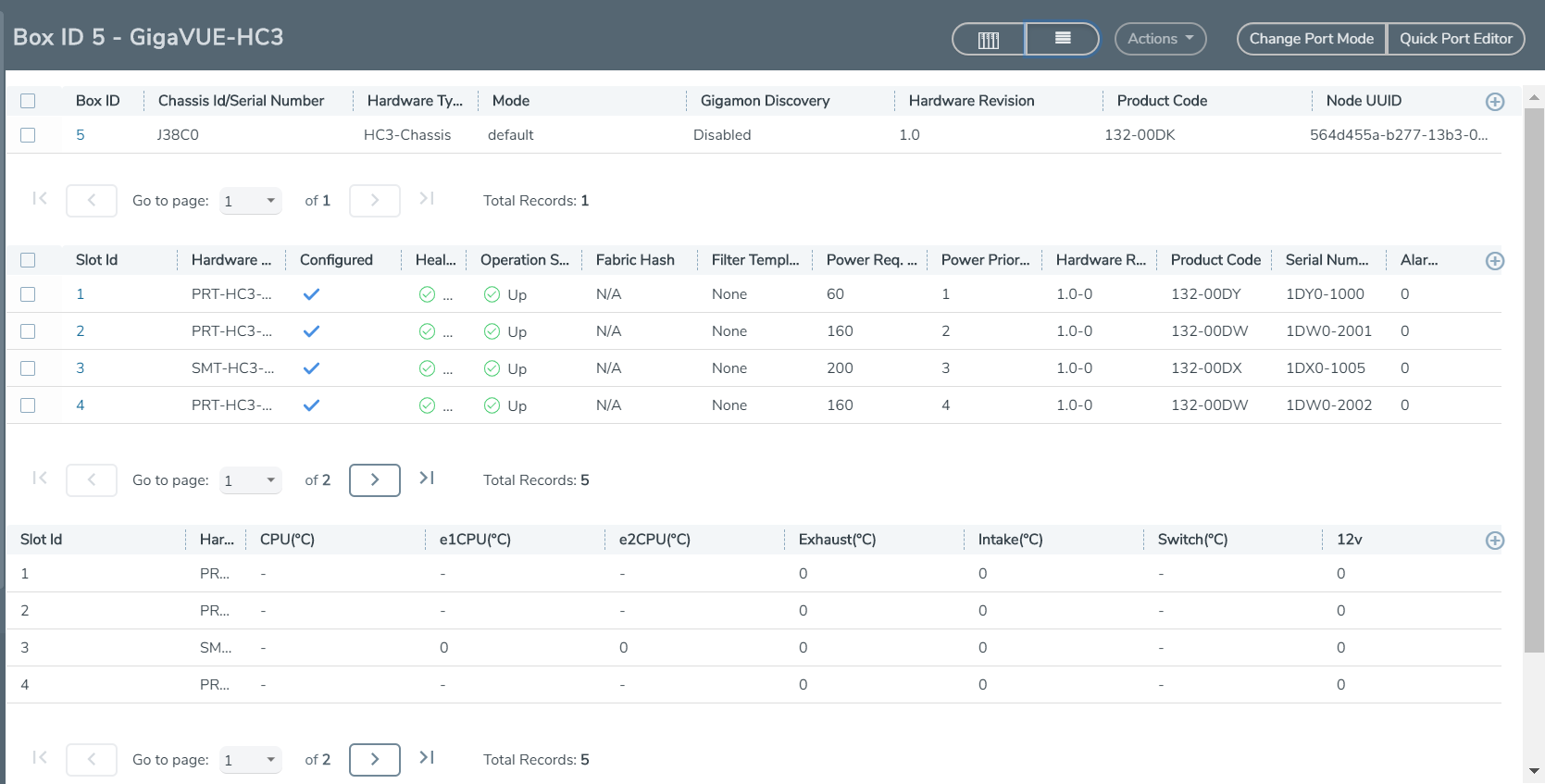Sort by Gigamon Discovery column header
This screenshot has width=1545, height=784.
click(x=765, y=101)
